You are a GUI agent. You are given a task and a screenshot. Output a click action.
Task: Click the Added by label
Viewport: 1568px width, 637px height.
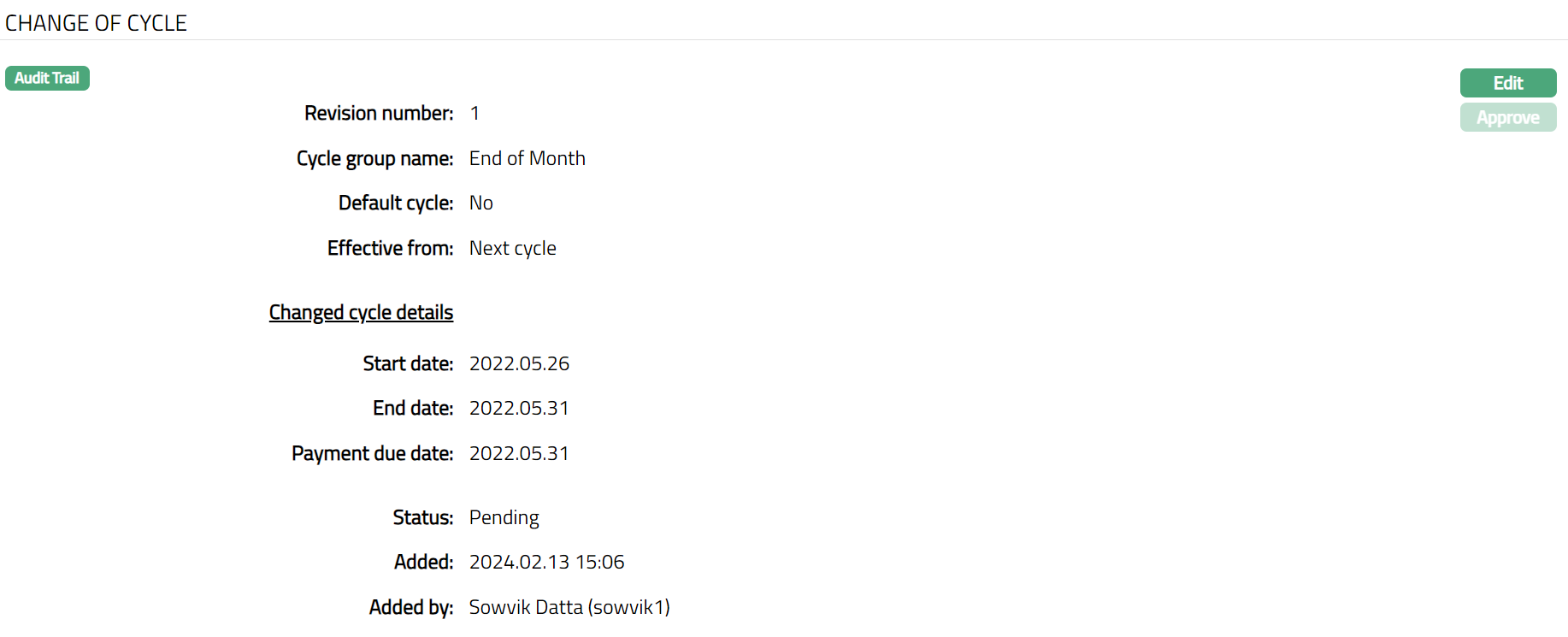410,607
